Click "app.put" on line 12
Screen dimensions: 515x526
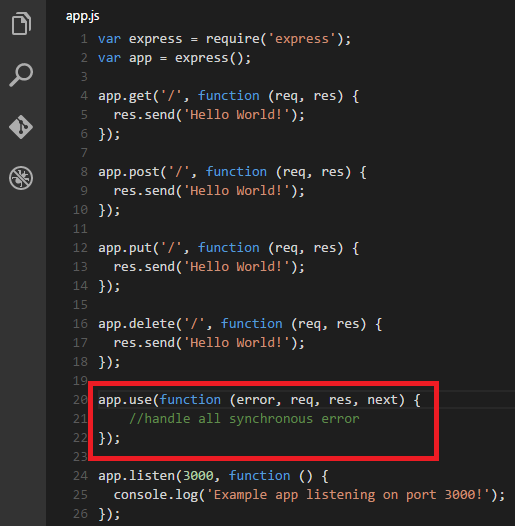(x=125, y=248)
